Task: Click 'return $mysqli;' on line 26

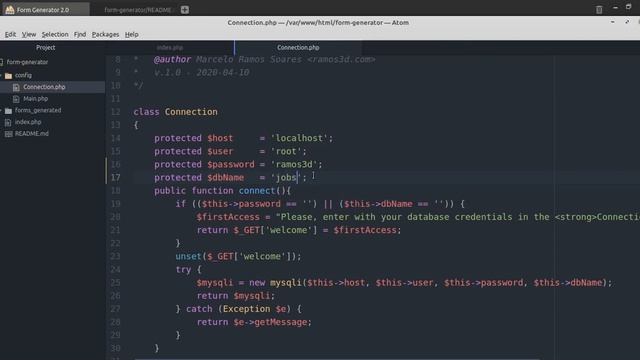Action: (x=236, y=296)
